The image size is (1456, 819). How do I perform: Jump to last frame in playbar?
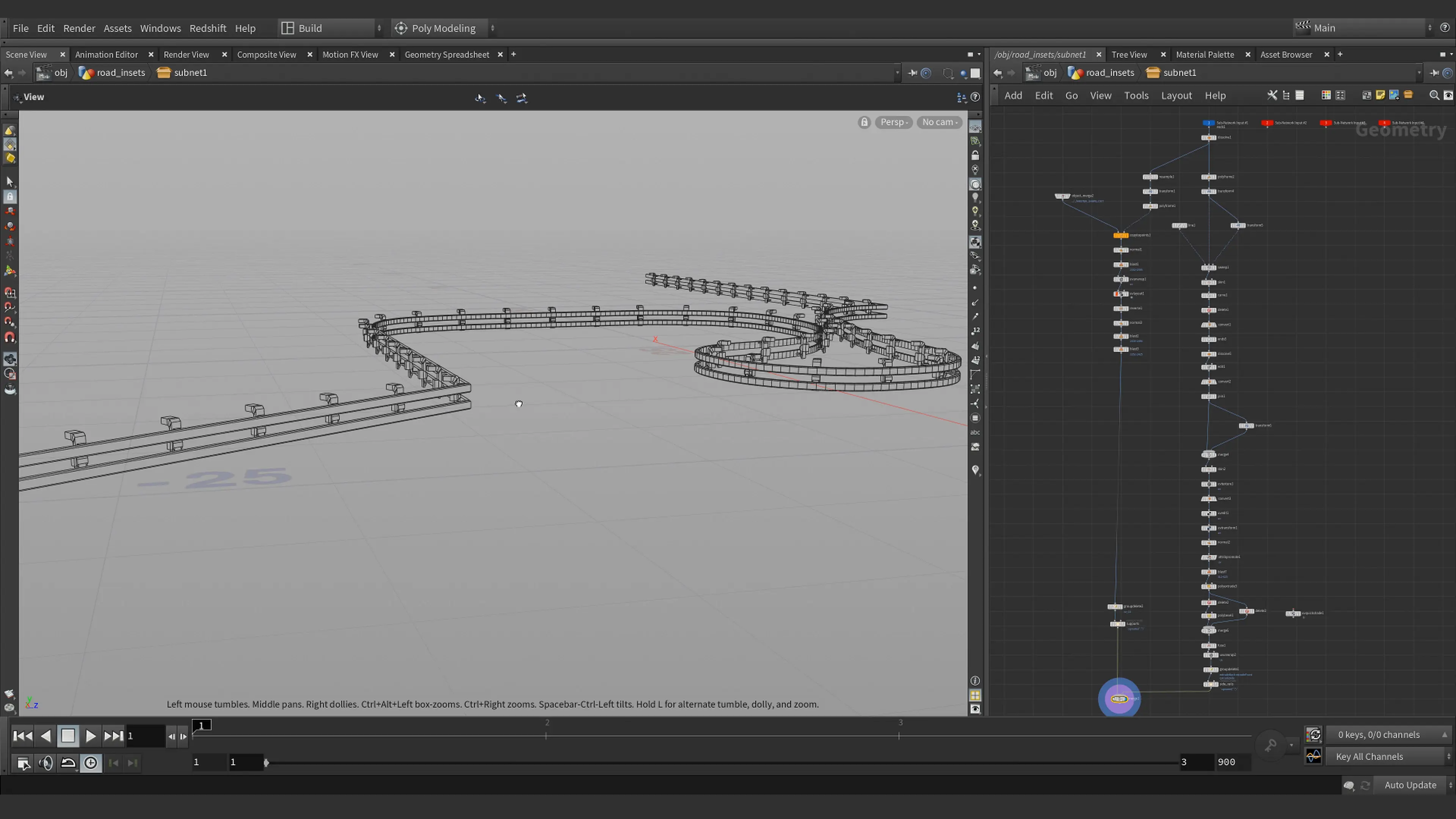[113, 735]
